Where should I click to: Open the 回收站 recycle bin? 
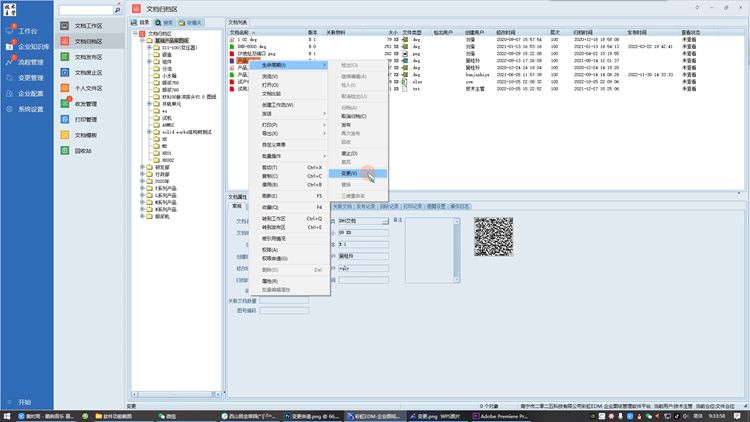pyautogui.click(x=83, y=150)
